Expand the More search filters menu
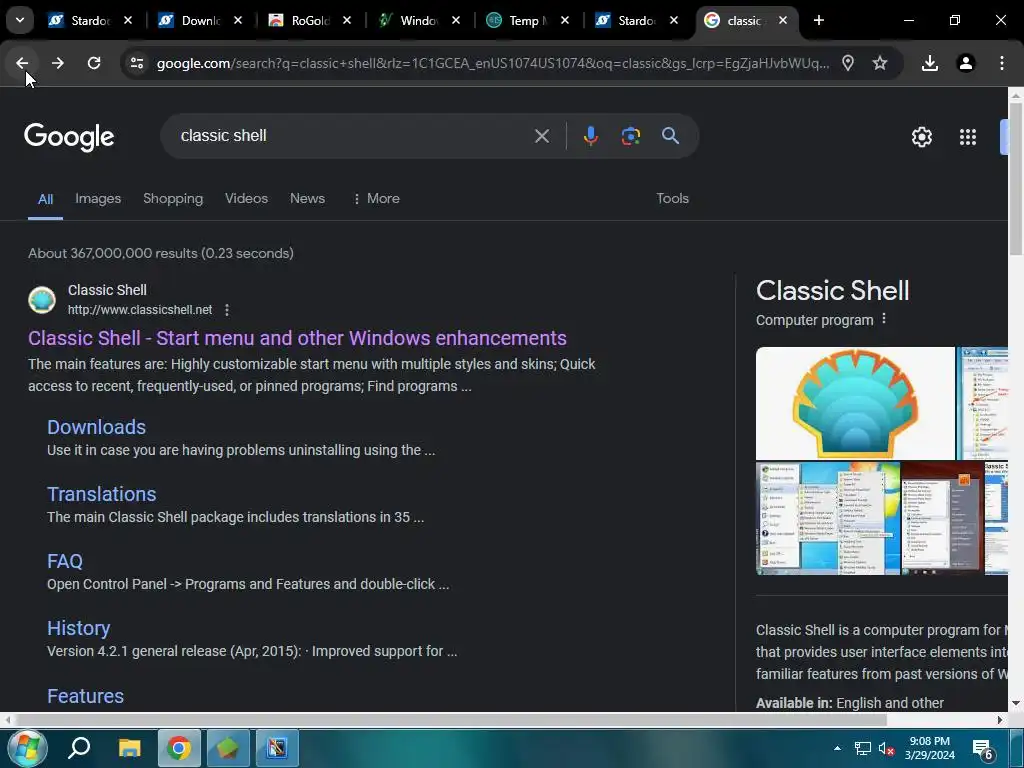Viewport: 1024px width, 768px height. tap(376, 199)
